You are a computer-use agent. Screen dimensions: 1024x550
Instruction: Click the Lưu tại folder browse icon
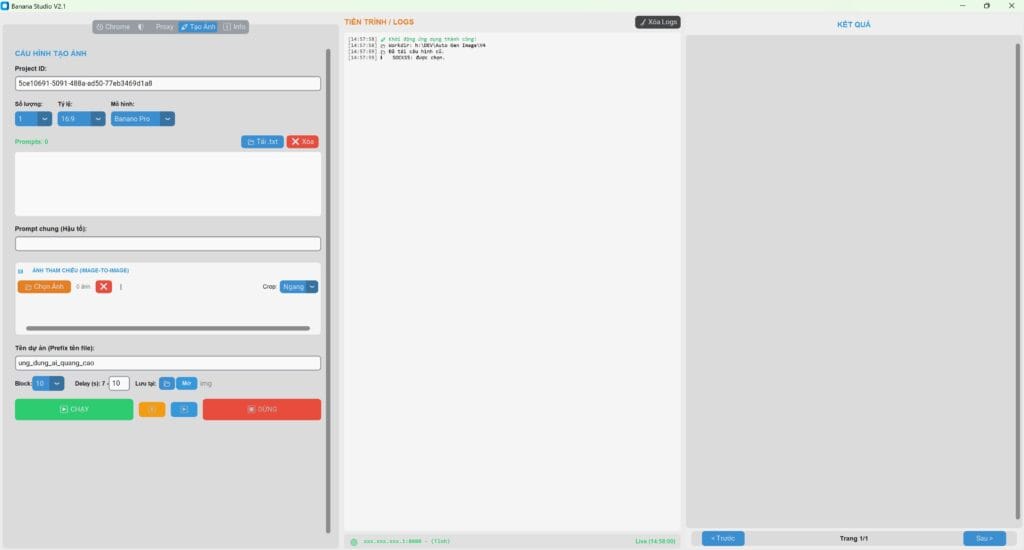[x=167, y=383]
